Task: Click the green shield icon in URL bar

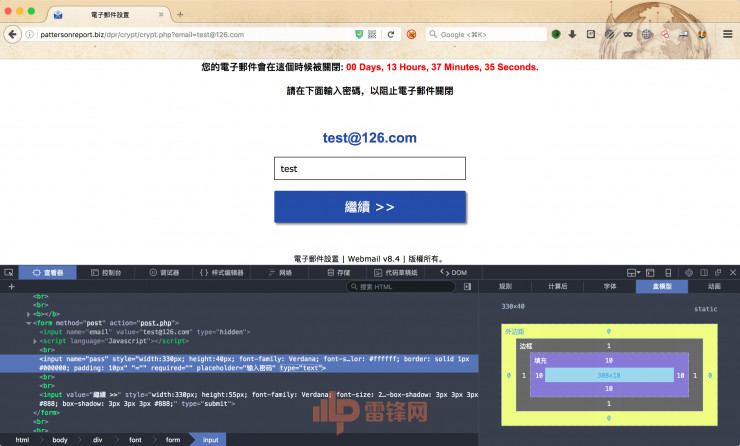Action: click(359, 34)
